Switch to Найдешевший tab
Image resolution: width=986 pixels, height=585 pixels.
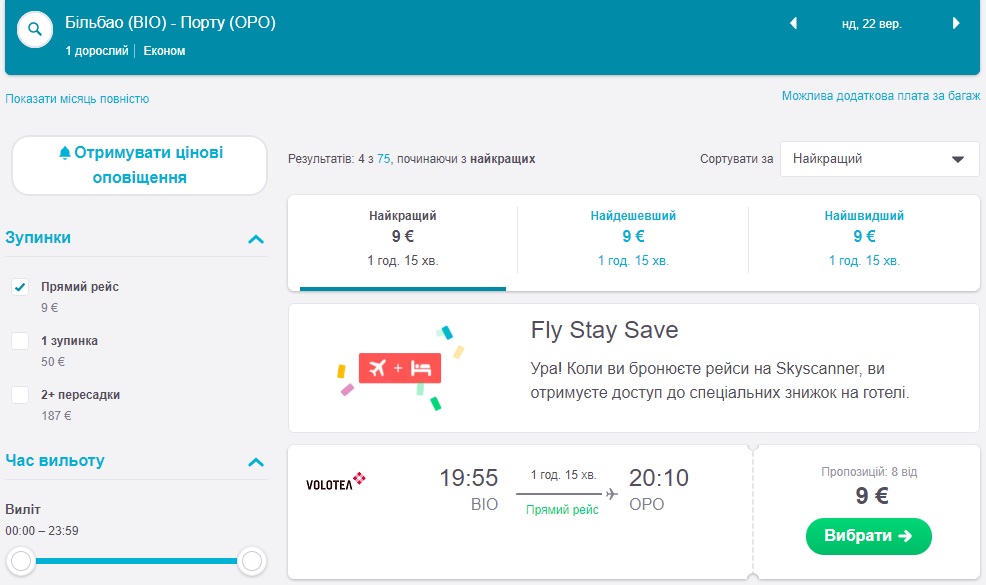coord(632,237)
